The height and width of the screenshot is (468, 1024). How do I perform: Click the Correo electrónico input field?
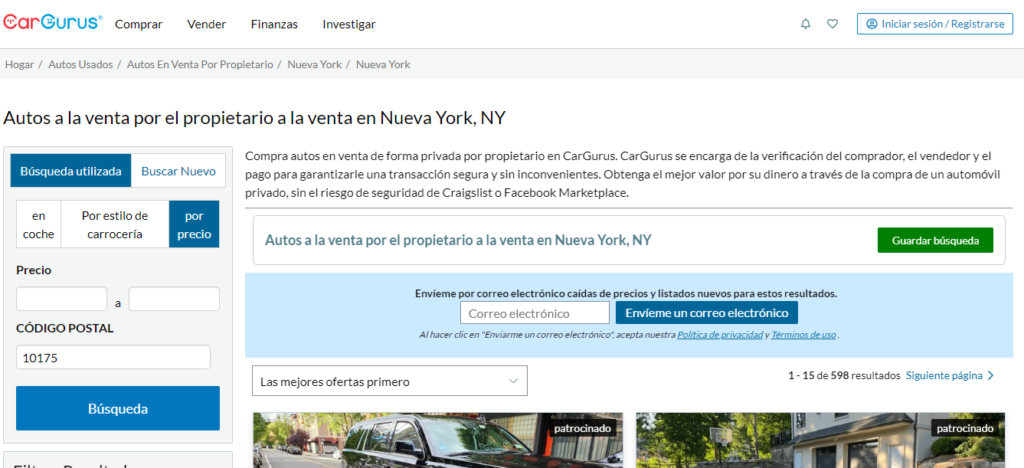click(535, 313)
